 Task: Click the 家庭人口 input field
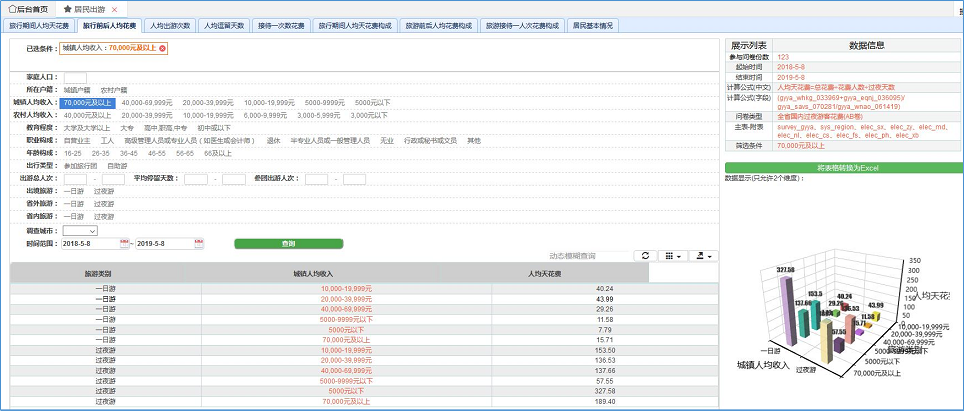tap(76, 77)
